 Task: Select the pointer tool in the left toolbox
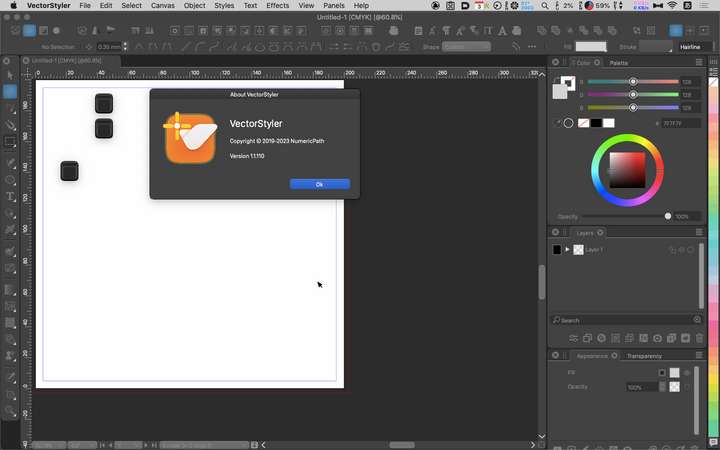point(10,75)
